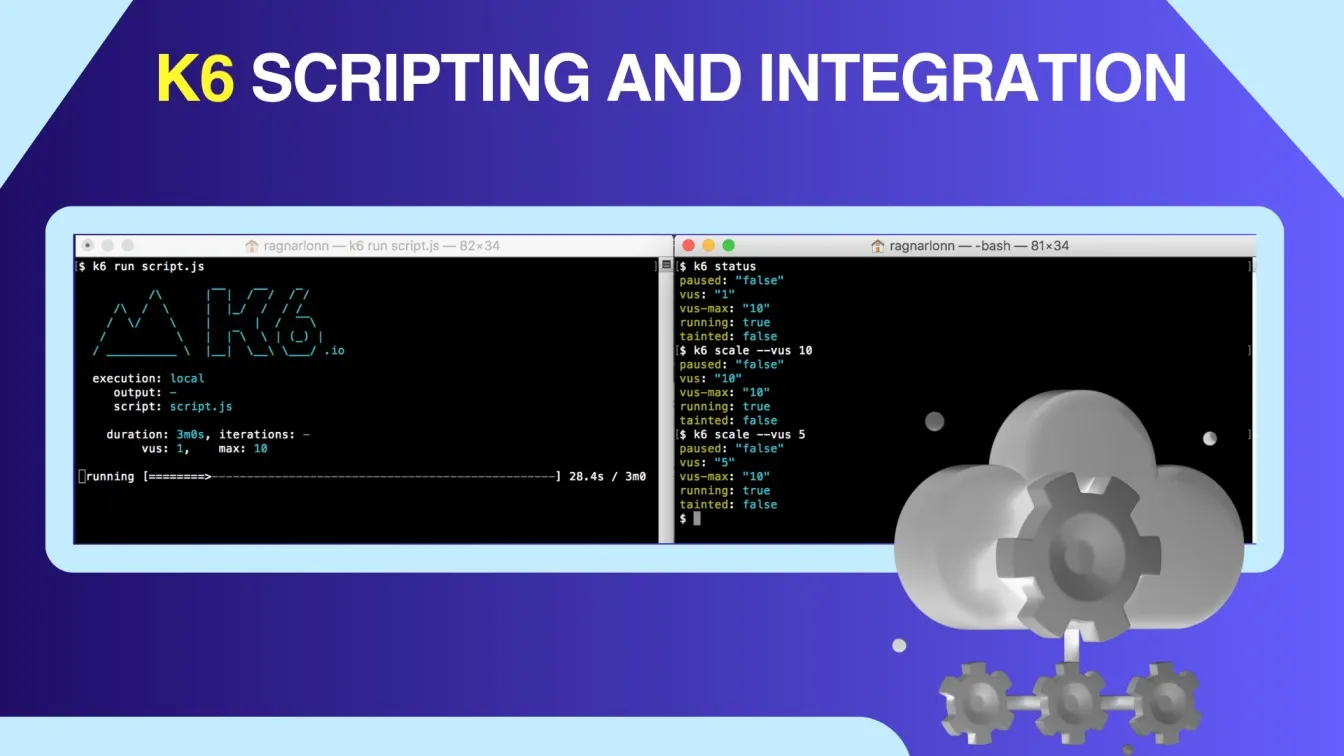1344x756 pixels.
Task: Click the terminal cursor after the last $ prompt
Action: (x=697, y=518)
